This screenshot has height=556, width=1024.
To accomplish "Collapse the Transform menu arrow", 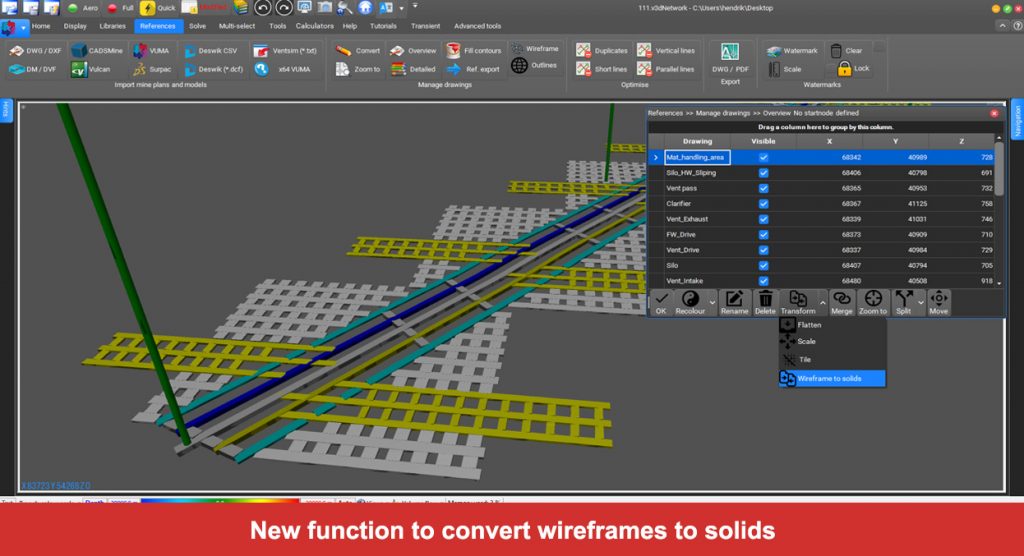I will (822, 301).
